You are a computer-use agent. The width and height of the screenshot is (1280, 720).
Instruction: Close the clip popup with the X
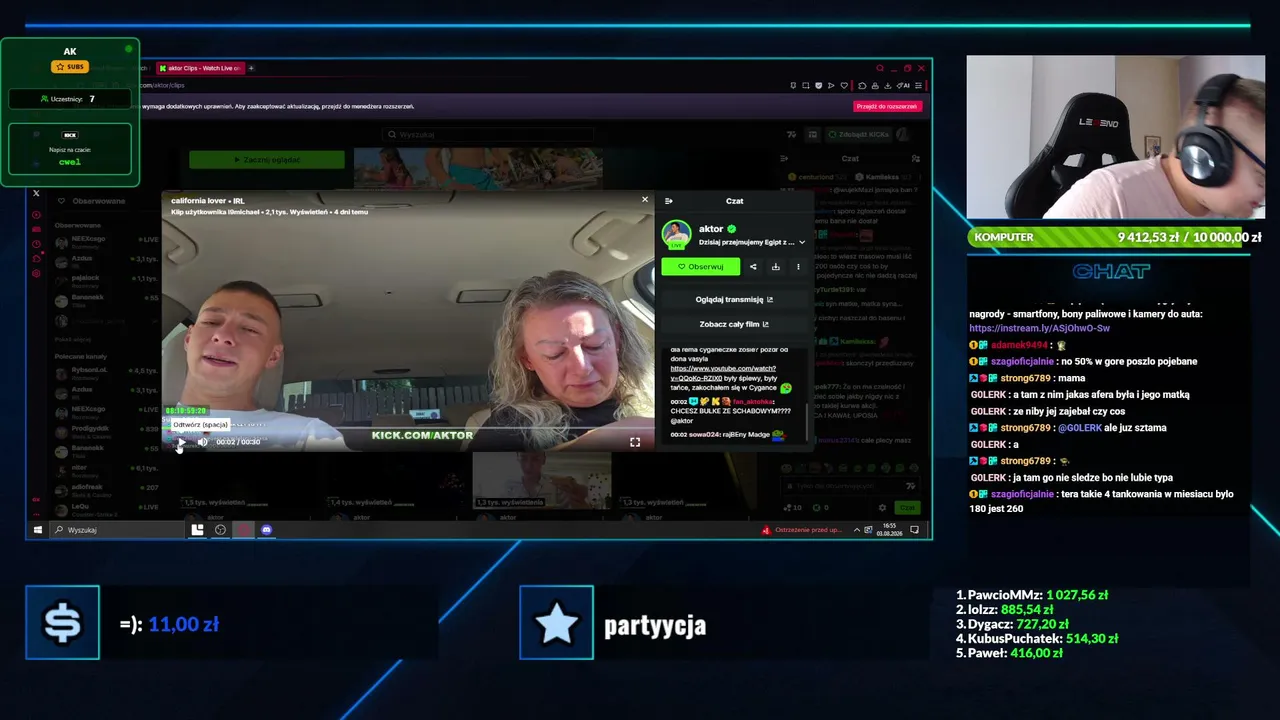click(x=645, y=200)
